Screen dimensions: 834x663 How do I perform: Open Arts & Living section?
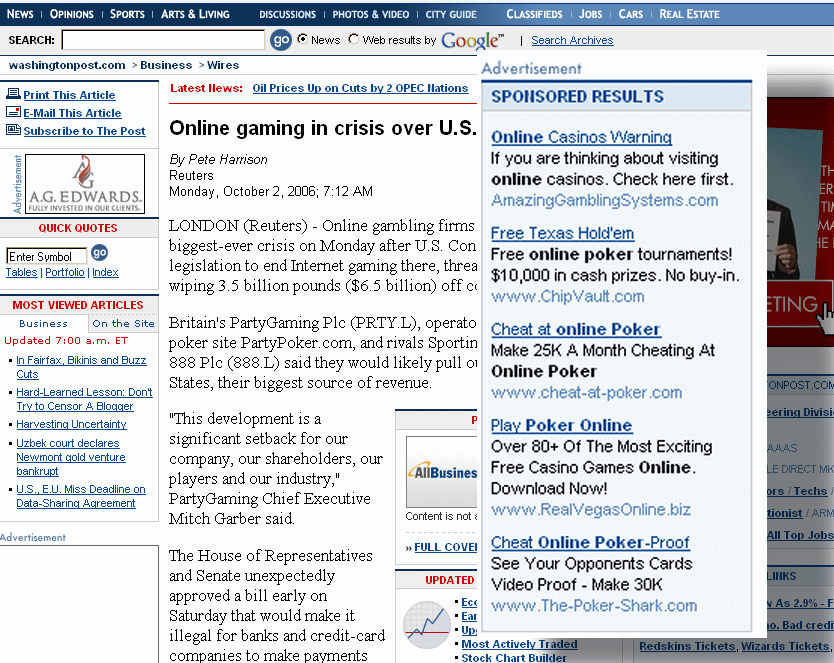195,14
